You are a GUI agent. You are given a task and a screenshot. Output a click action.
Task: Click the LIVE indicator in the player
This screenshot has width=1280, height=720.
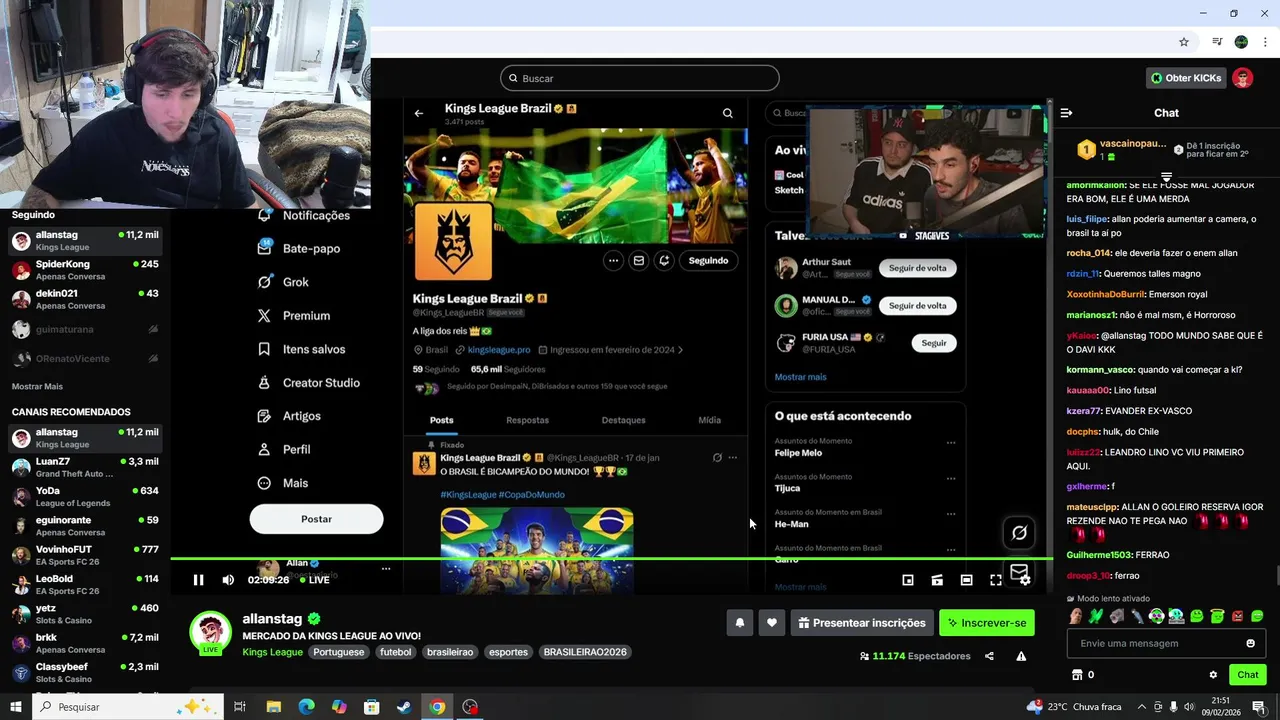tap(313, 580)
